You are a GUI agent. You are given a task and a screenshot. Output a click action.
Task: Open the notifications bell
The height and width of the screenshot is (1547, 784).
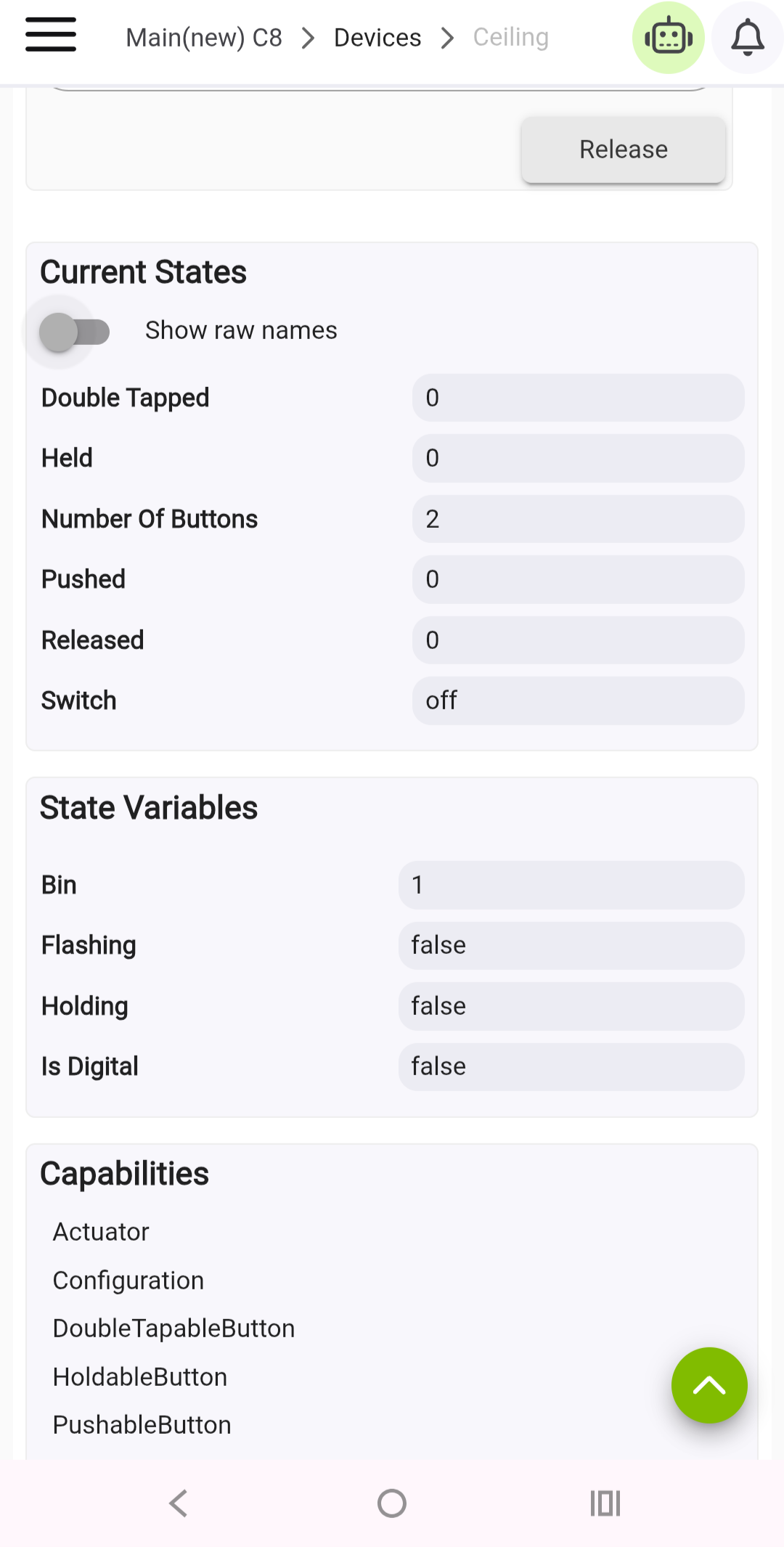click(748, 38)
